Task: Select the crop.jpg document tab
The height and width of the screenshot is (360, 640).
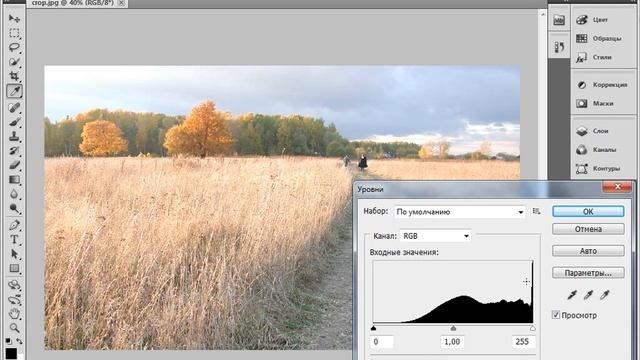Action: coord(72,3)
